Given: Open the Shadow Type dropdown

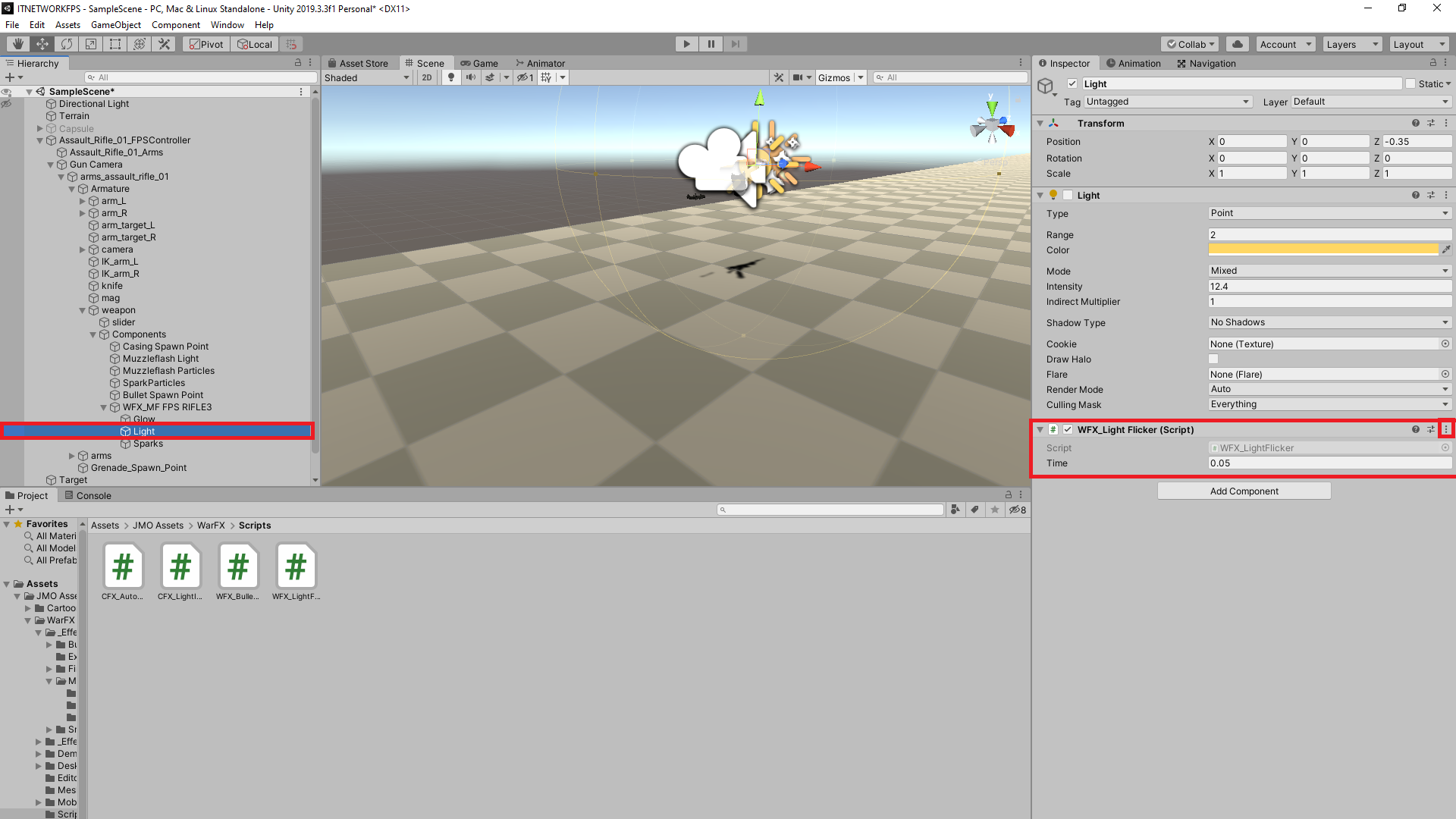Looking at the screenshot, I should (1329, 322).
